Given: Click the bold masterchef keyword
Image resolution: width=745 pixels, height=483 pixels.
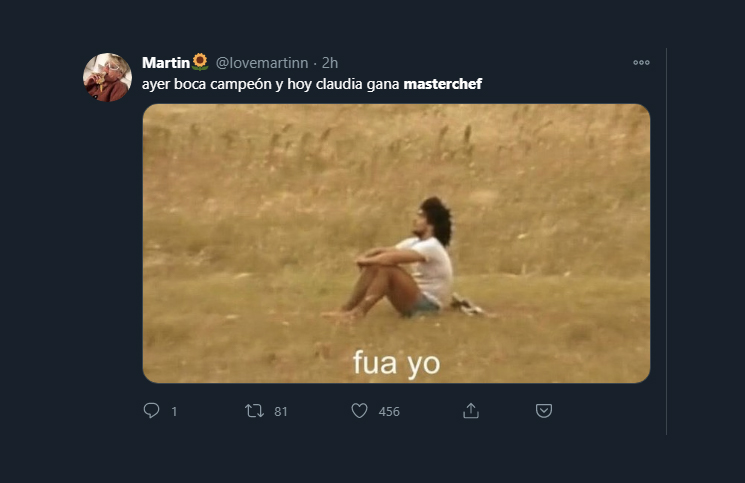Looking at the screenshot, I should click(442, 84).
